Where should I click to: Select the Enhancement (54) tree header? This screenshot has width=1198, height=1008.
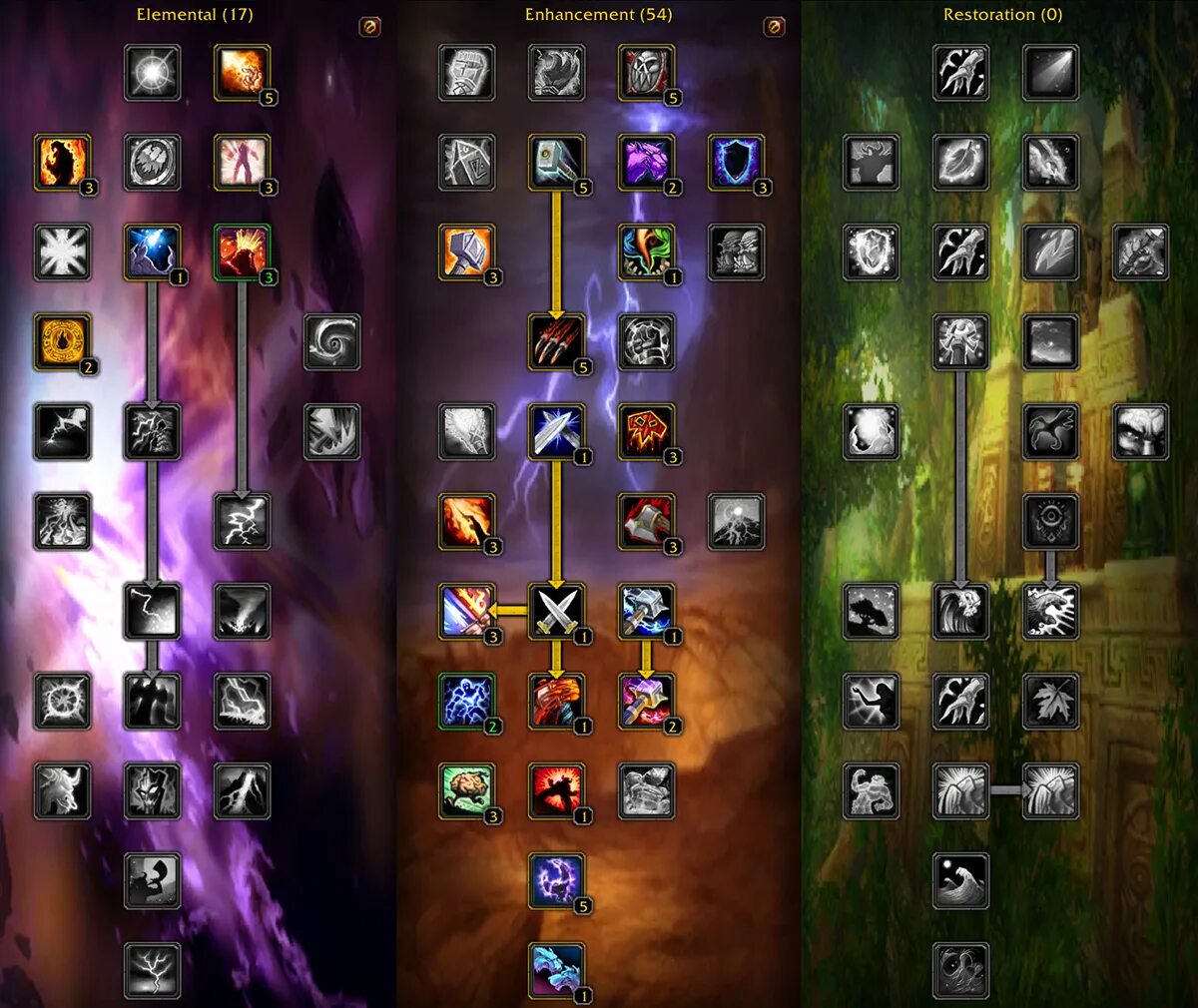pos(598,14)
